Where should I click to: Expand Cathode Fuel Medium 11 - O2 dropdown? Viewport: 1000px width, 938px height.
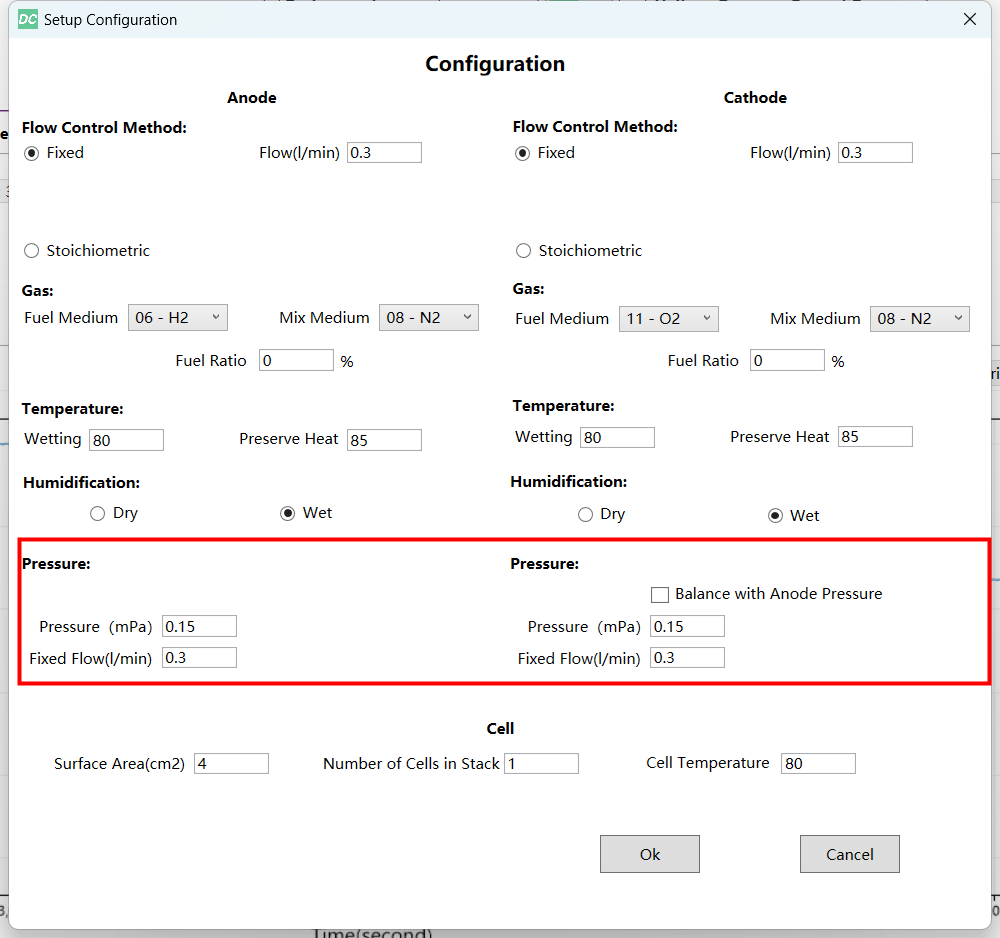[x=668, y=319]
